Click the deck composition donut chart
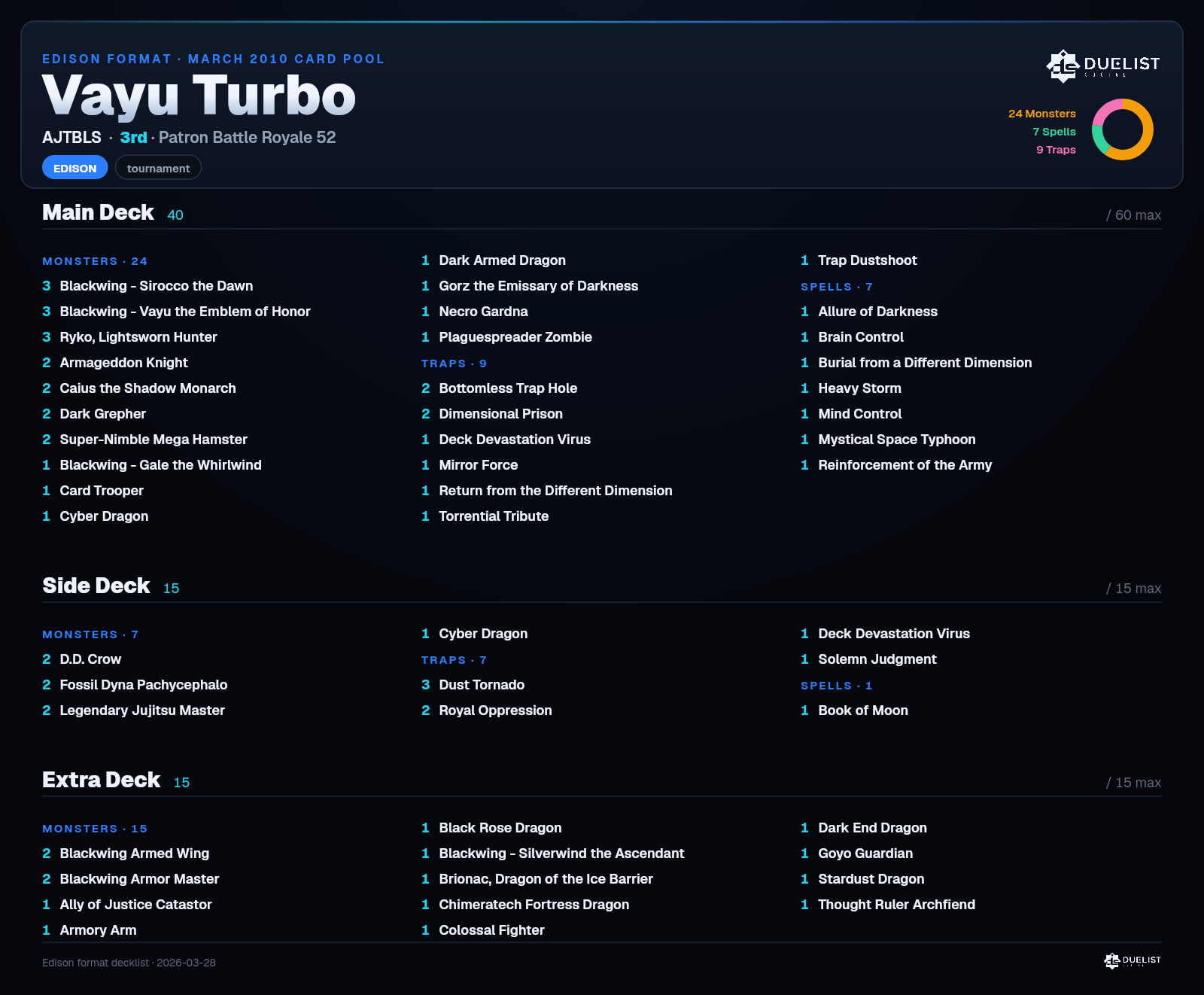The width and height of the screenshot is (1204, 995). click(x=1123, y=129)
